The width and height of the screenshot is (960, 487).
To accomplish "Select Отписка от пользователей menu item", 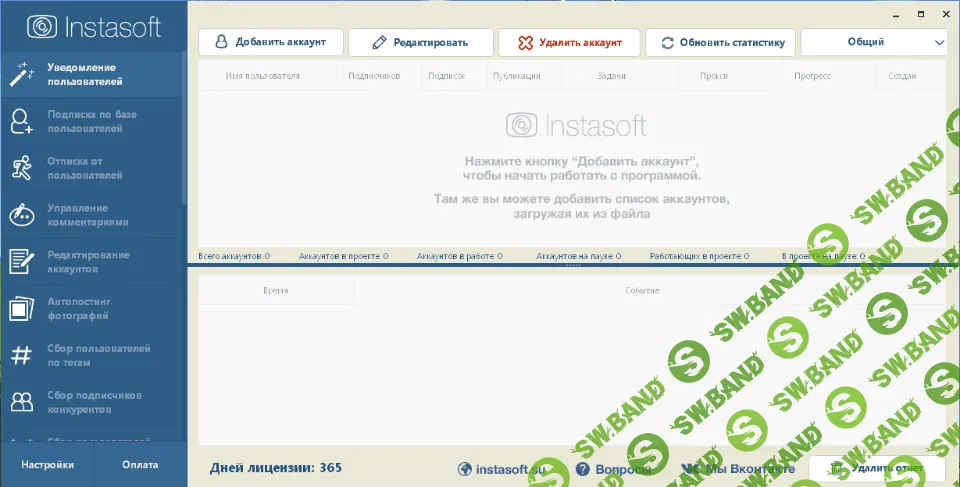I will point(92,168).
